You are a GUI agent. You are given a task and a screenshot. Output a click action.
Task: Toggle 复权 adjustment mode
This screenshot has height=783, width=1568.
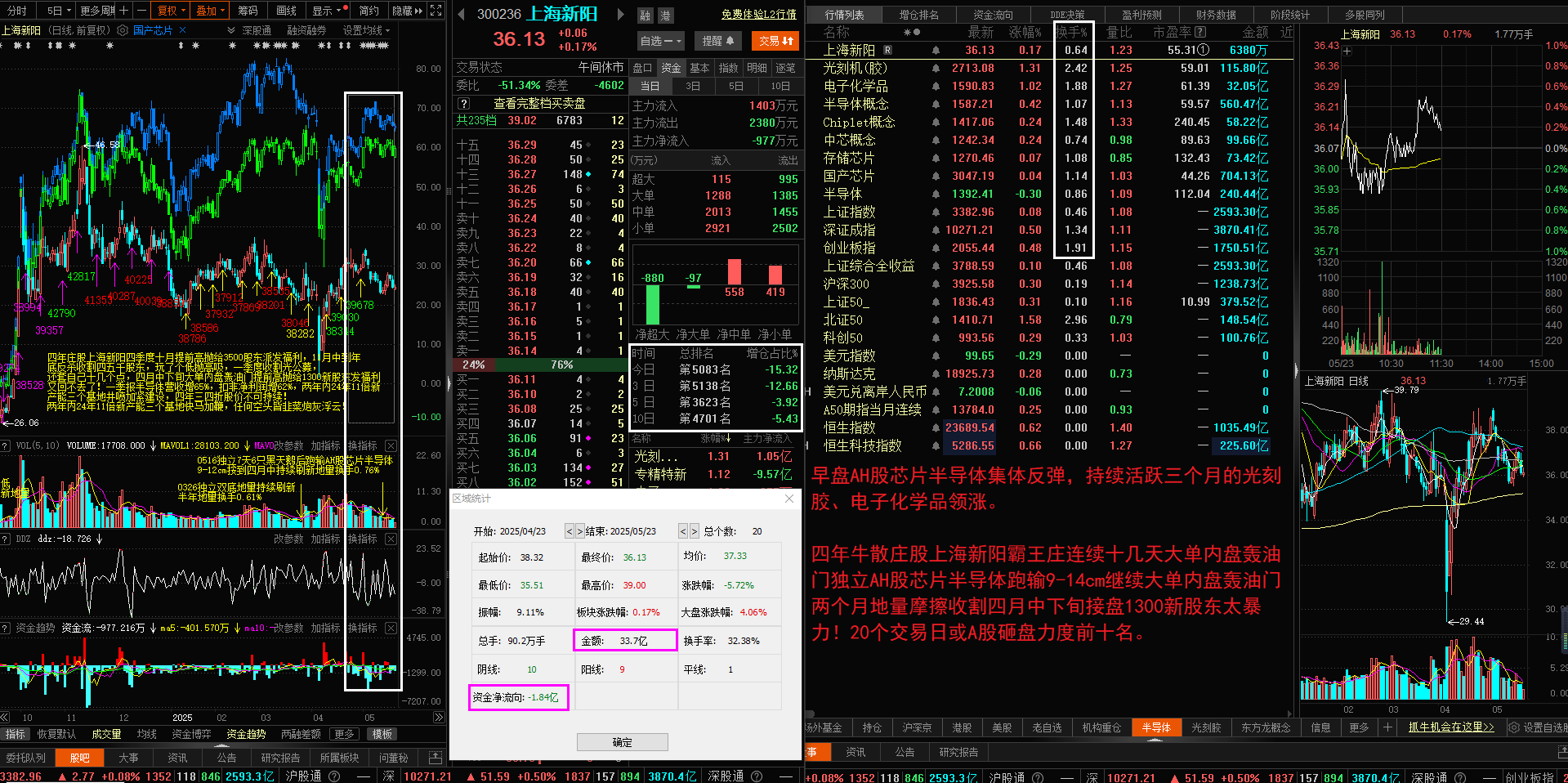[x=172, y=11]
